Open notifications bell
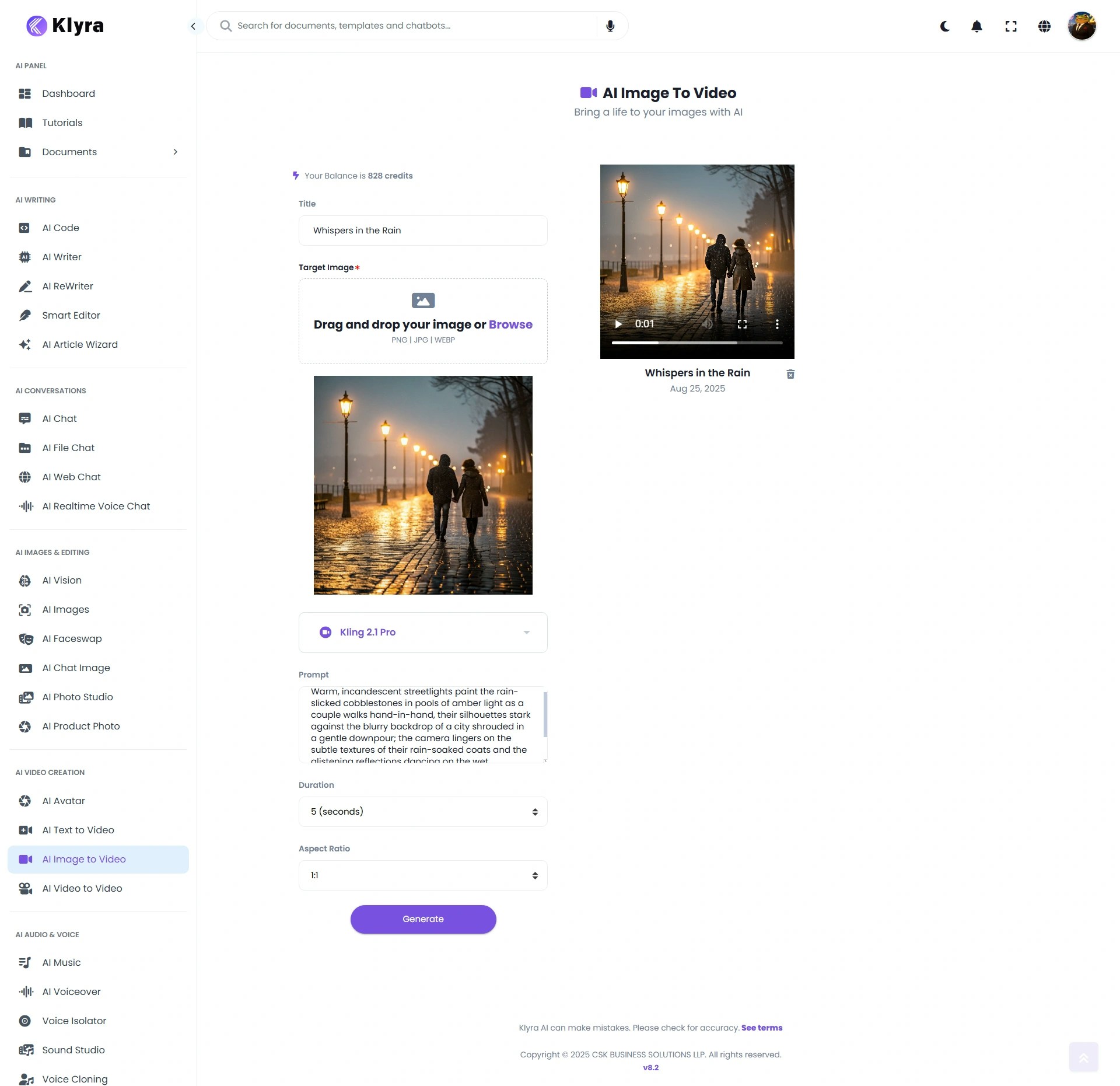The width and height of the screenshot is (1120, 1086). (977, 26)
